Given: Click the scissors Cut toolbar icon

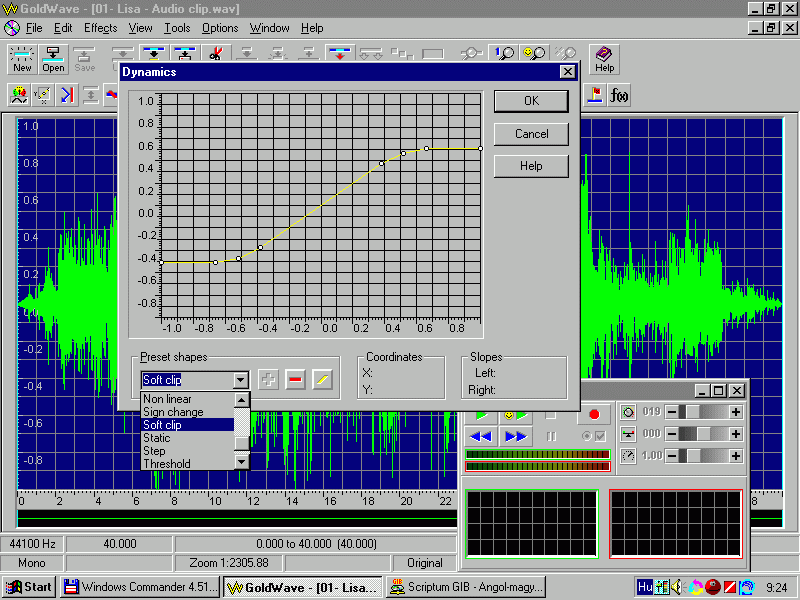Looking at the screenshot, I should tap(215, 53).
